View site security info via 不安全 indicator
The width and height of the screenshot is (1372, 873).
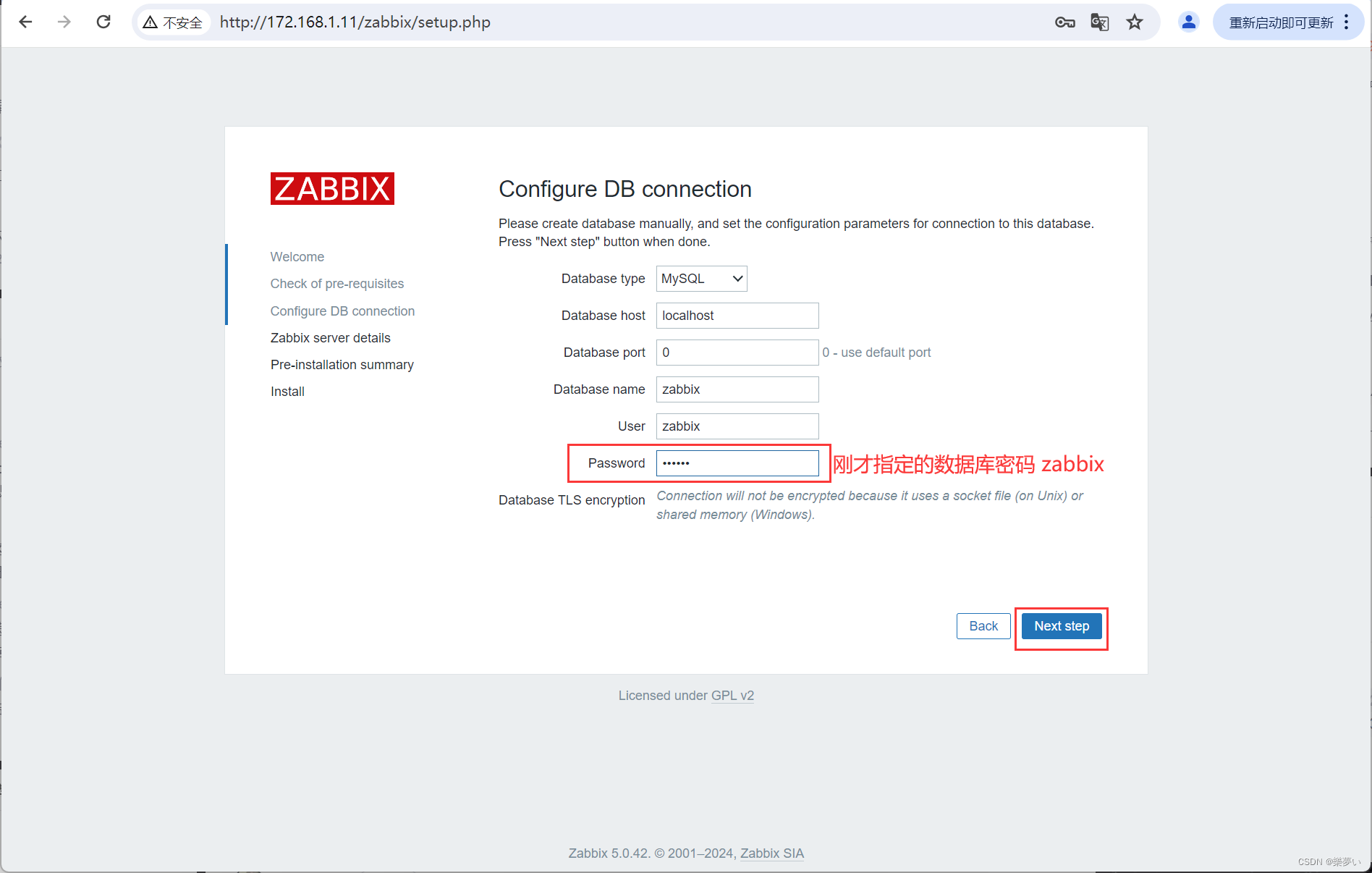(x=172, y=22)
